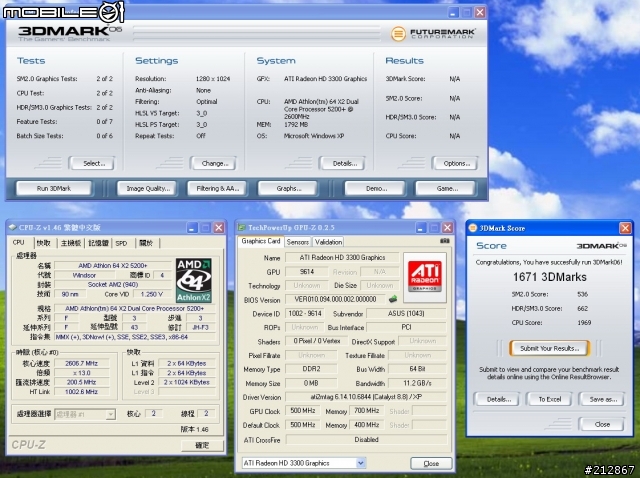The height and width of the screenshot is (478, 640).
Task: Click the ATI Radeon Graphics logo
Action: point(425,277)
